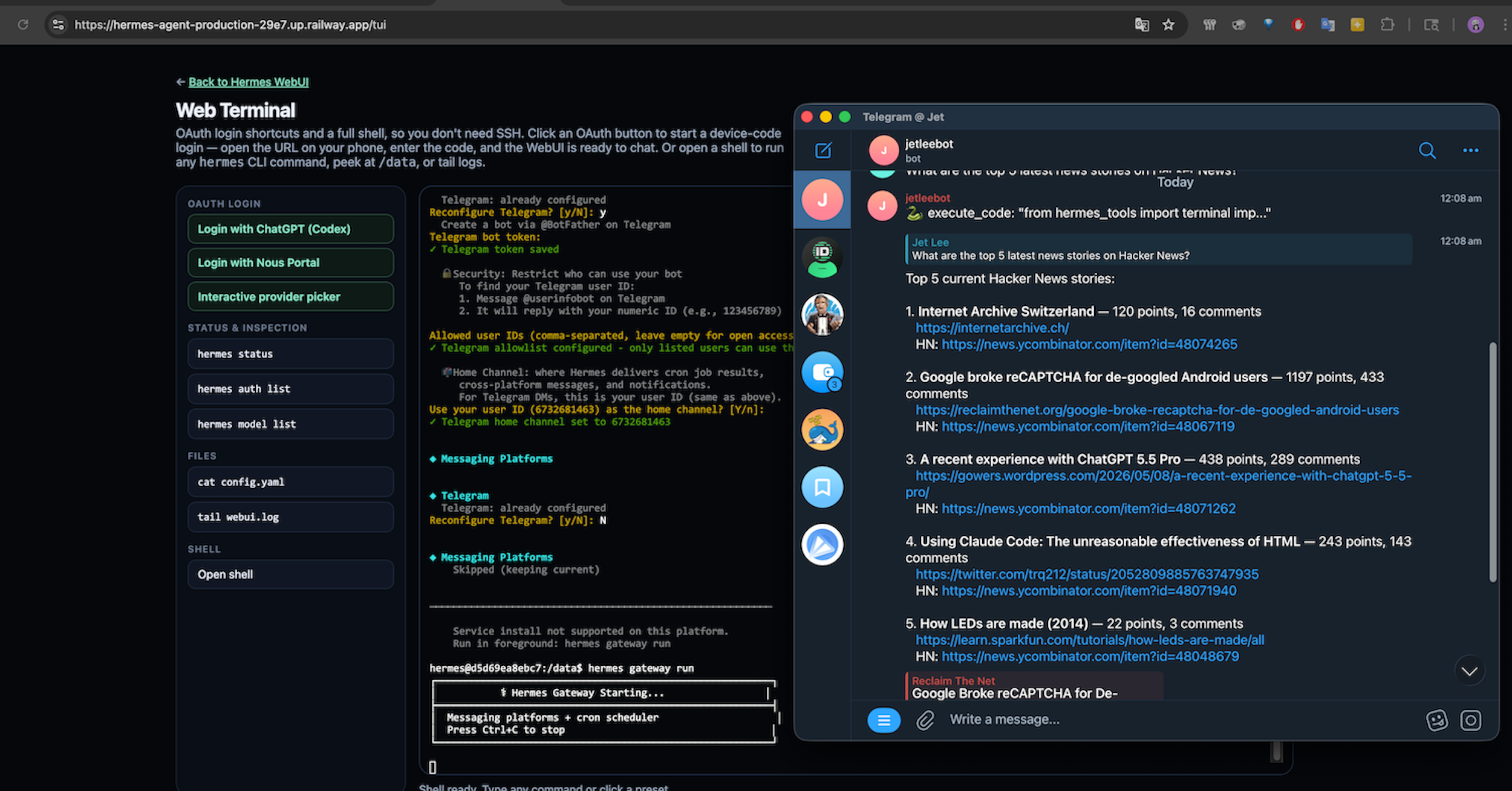The width and height of the screenshot is (1512, 791).
Task: Launch the Interactive provider picker
Action: tap(290, 296)
